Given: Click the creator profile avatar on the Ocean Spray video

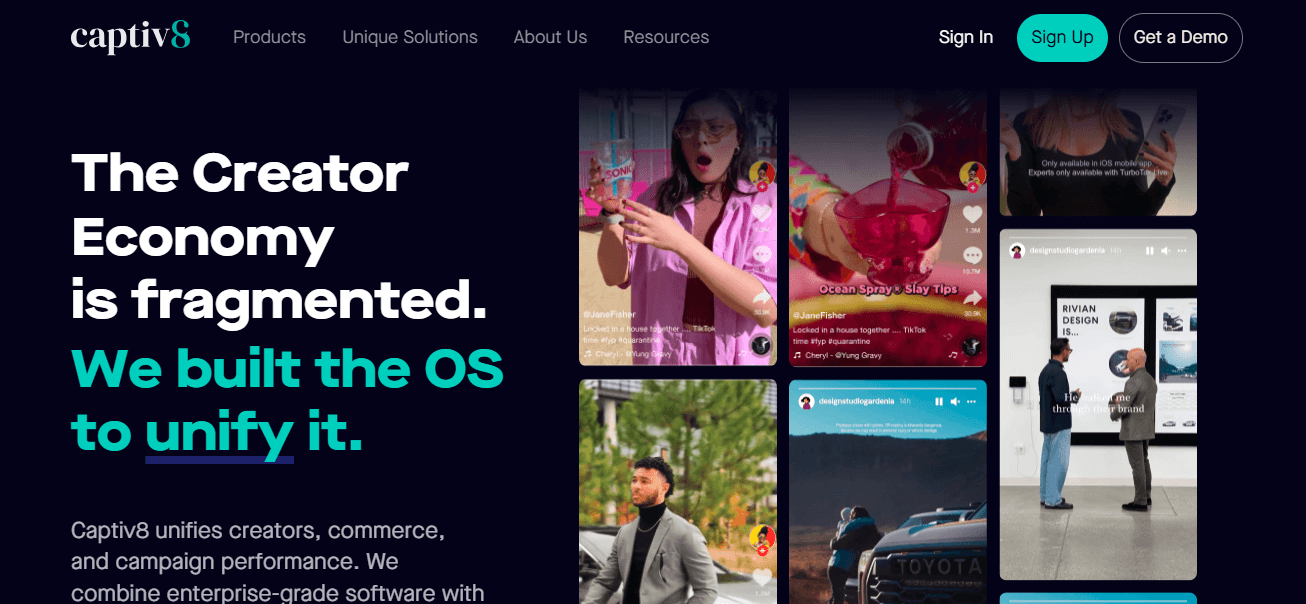Looking at the screenshot, I should pos(972,175).
